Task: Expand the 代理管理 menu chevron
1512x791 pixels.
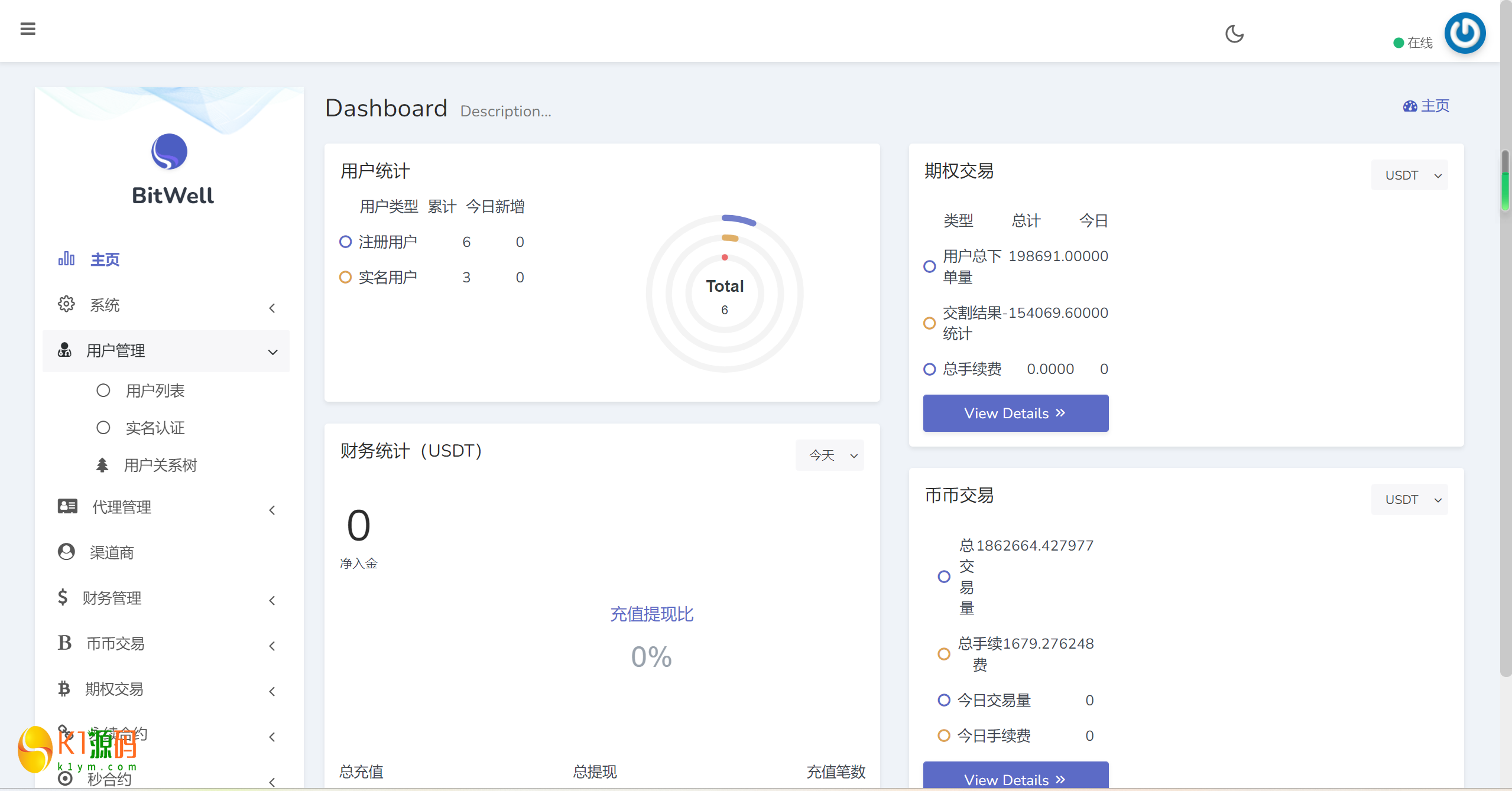Action: tap(272, 510)
